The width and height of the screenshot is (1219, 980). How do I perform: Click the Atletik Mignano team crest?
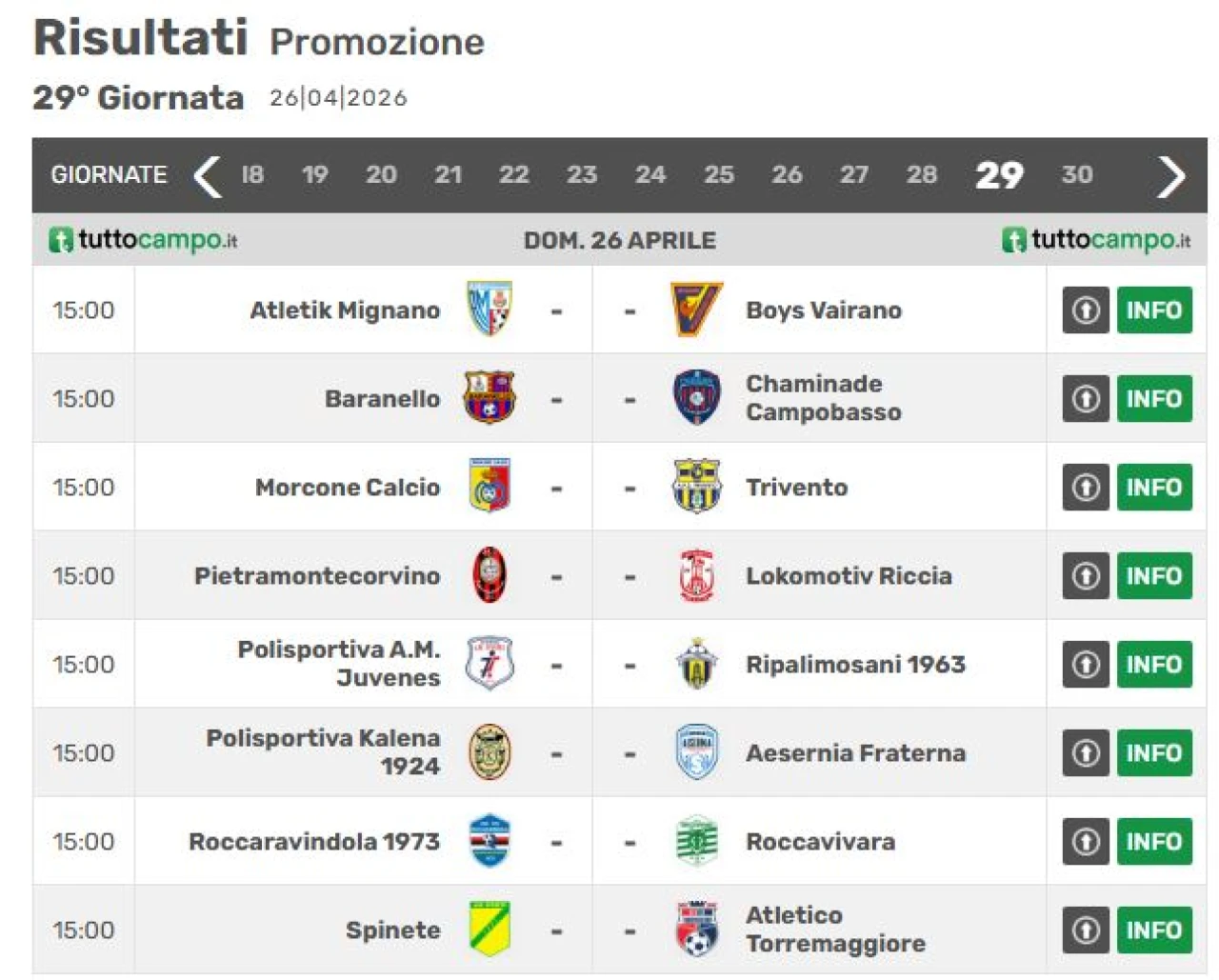pos(490,310)
